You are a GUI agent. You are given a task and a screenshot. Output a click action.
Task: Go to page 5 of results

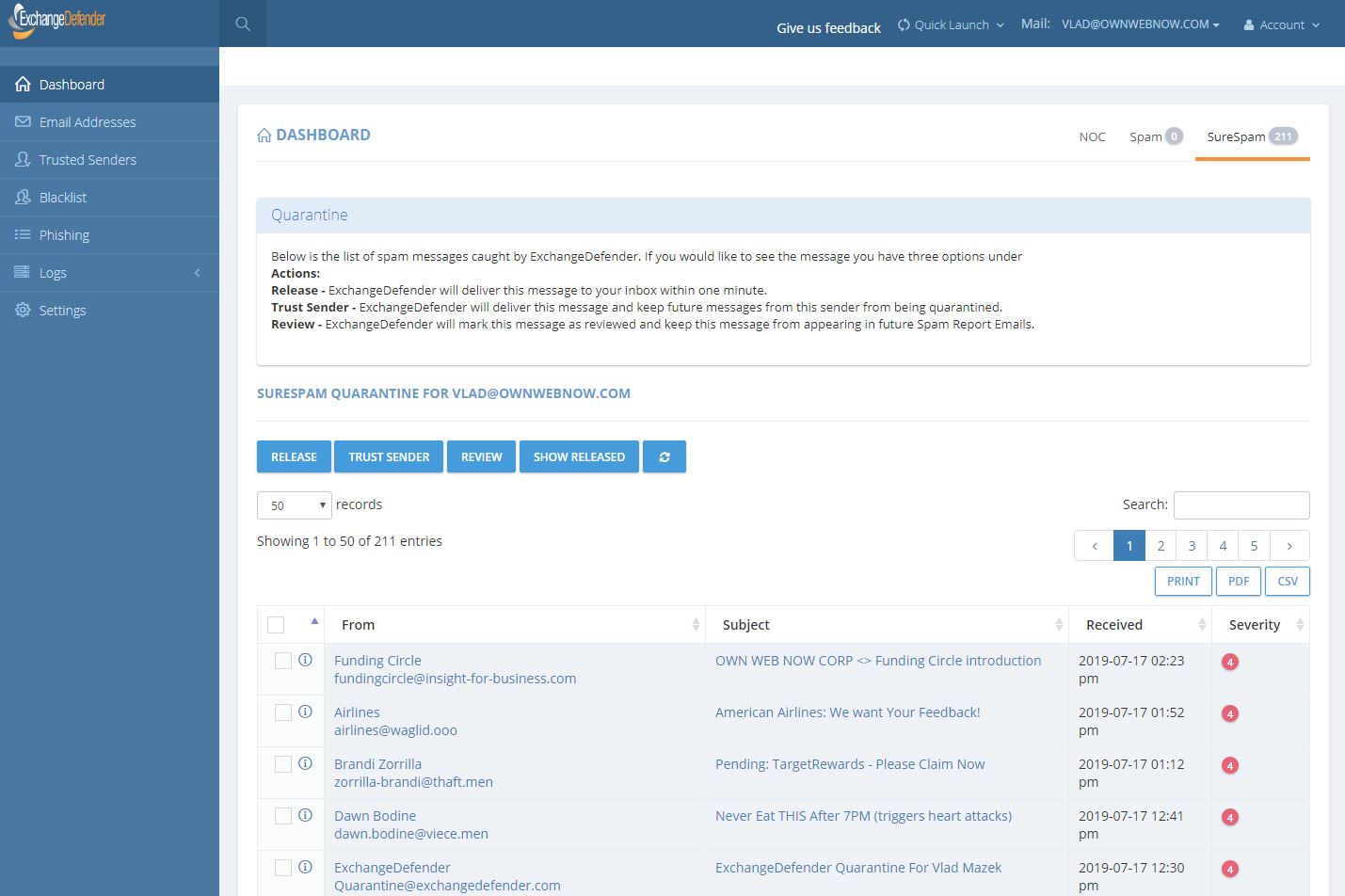tap(1254, 546)
